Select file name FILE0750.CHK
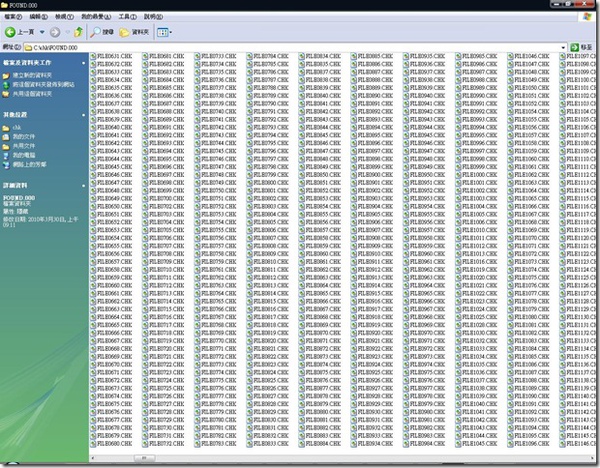The height and width of the screenshot is (468, 600). [219, 191]
